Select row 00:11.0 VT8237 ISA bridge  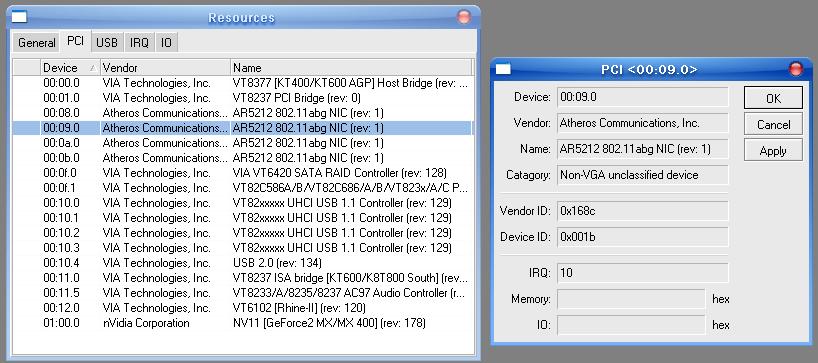[243, 278]
